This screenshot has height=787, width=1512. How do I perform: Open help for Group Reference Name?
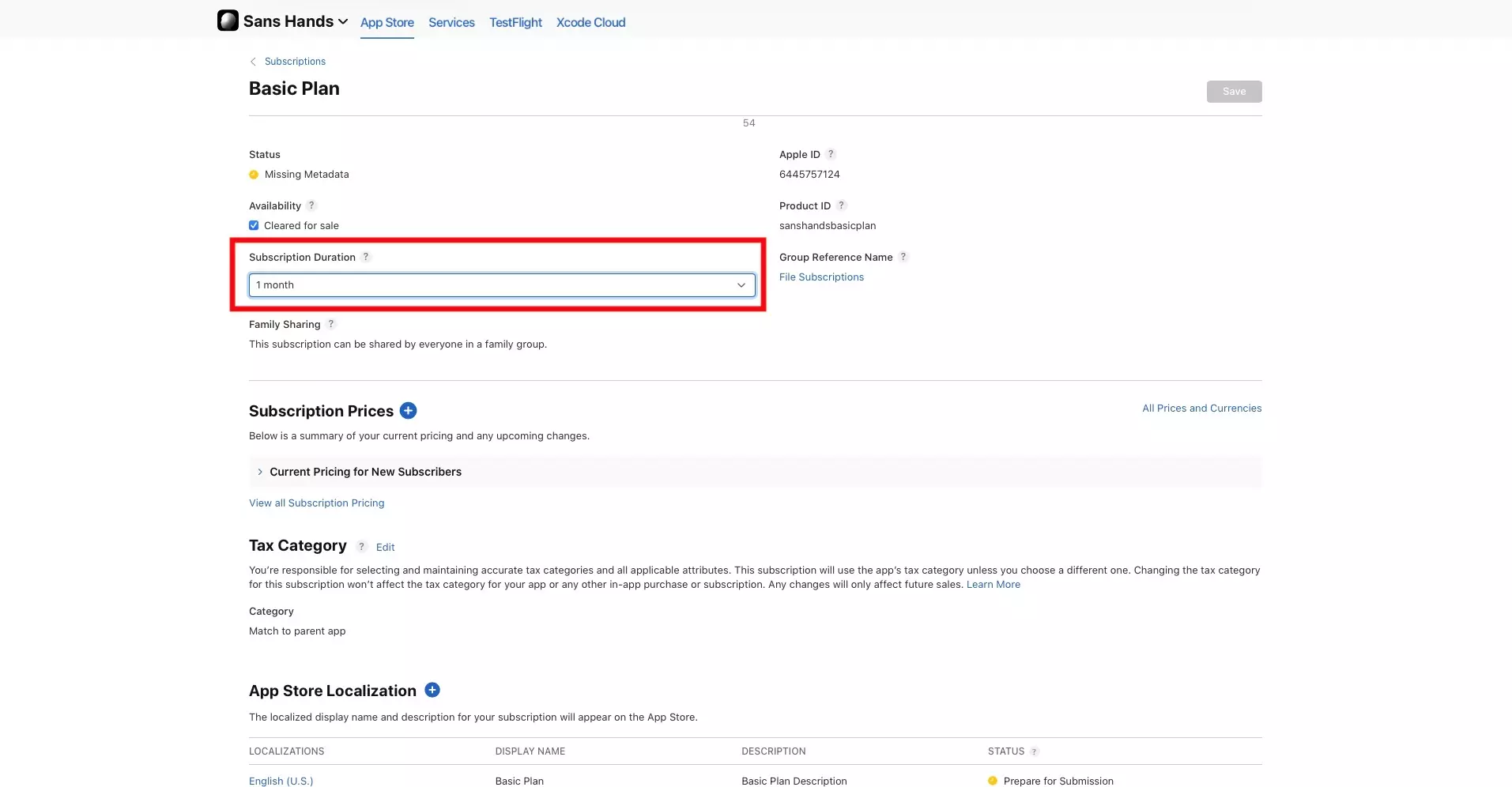pos(903,257)
